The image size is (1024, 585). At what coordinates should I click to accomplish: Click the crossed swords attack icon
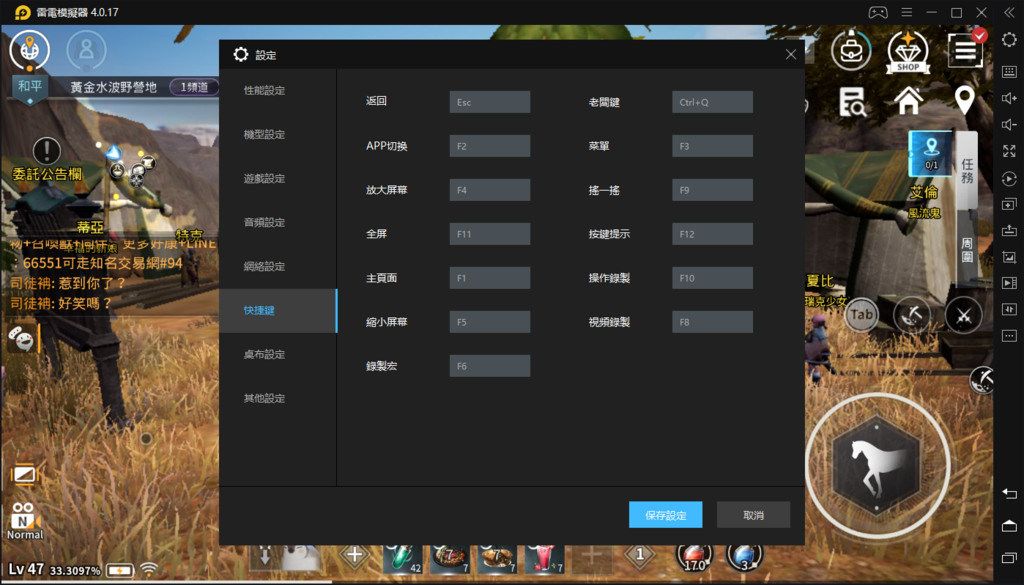pos(963,315)
